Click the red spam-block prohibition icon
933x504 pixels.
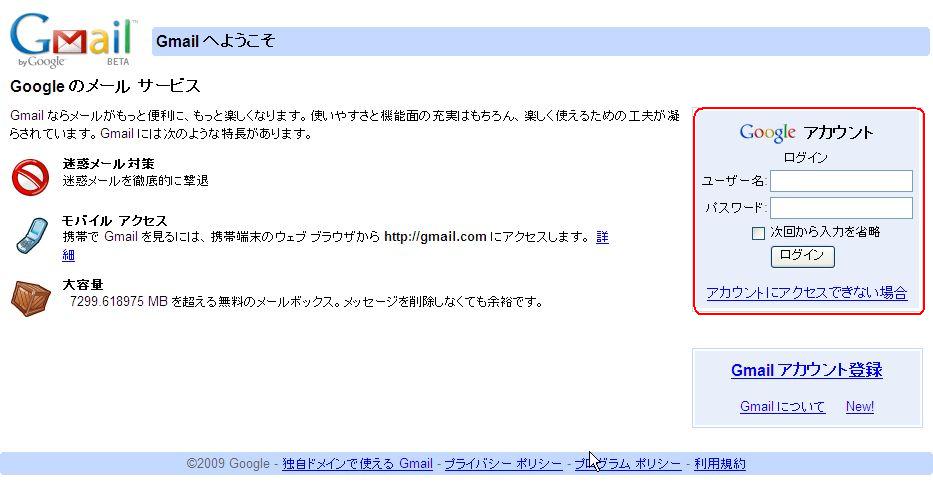click(x=30, y=177)
